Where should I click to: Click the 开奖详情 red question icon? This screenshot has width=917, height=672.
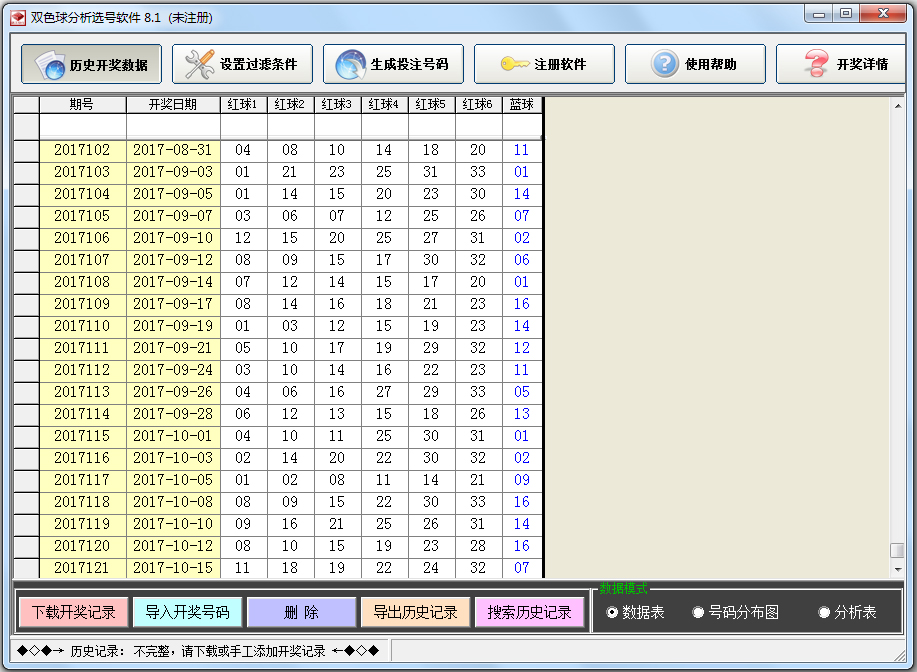point(817,65)
